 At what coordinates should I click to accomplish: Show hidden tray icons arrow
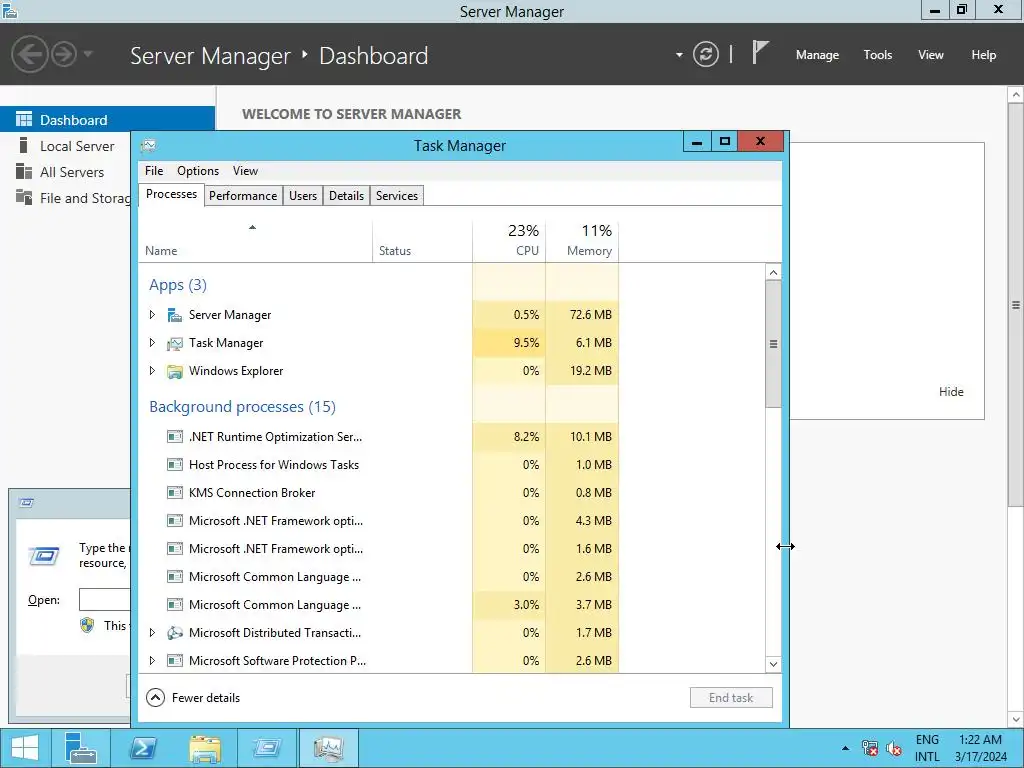click(x=846, y=748)
